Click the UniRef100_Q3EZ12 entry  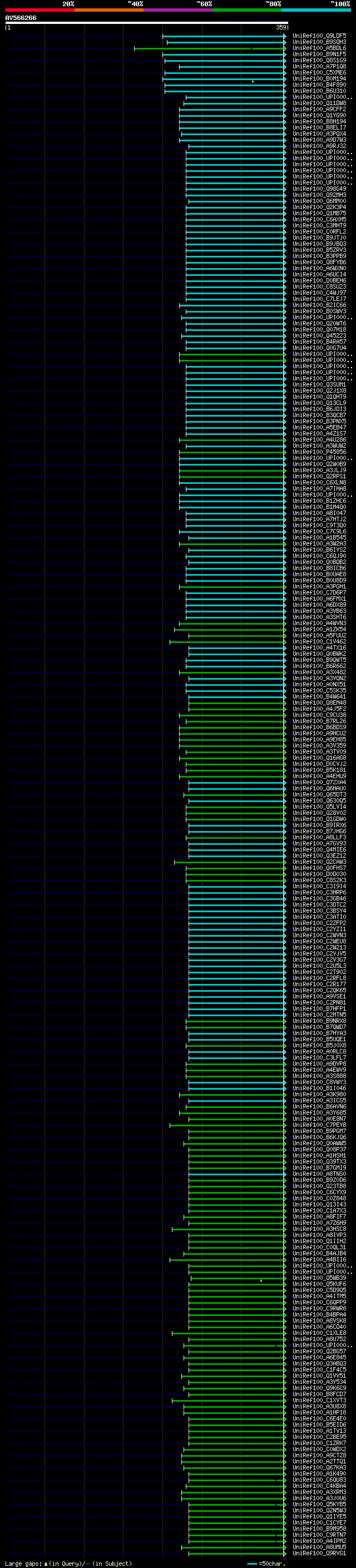319,855
